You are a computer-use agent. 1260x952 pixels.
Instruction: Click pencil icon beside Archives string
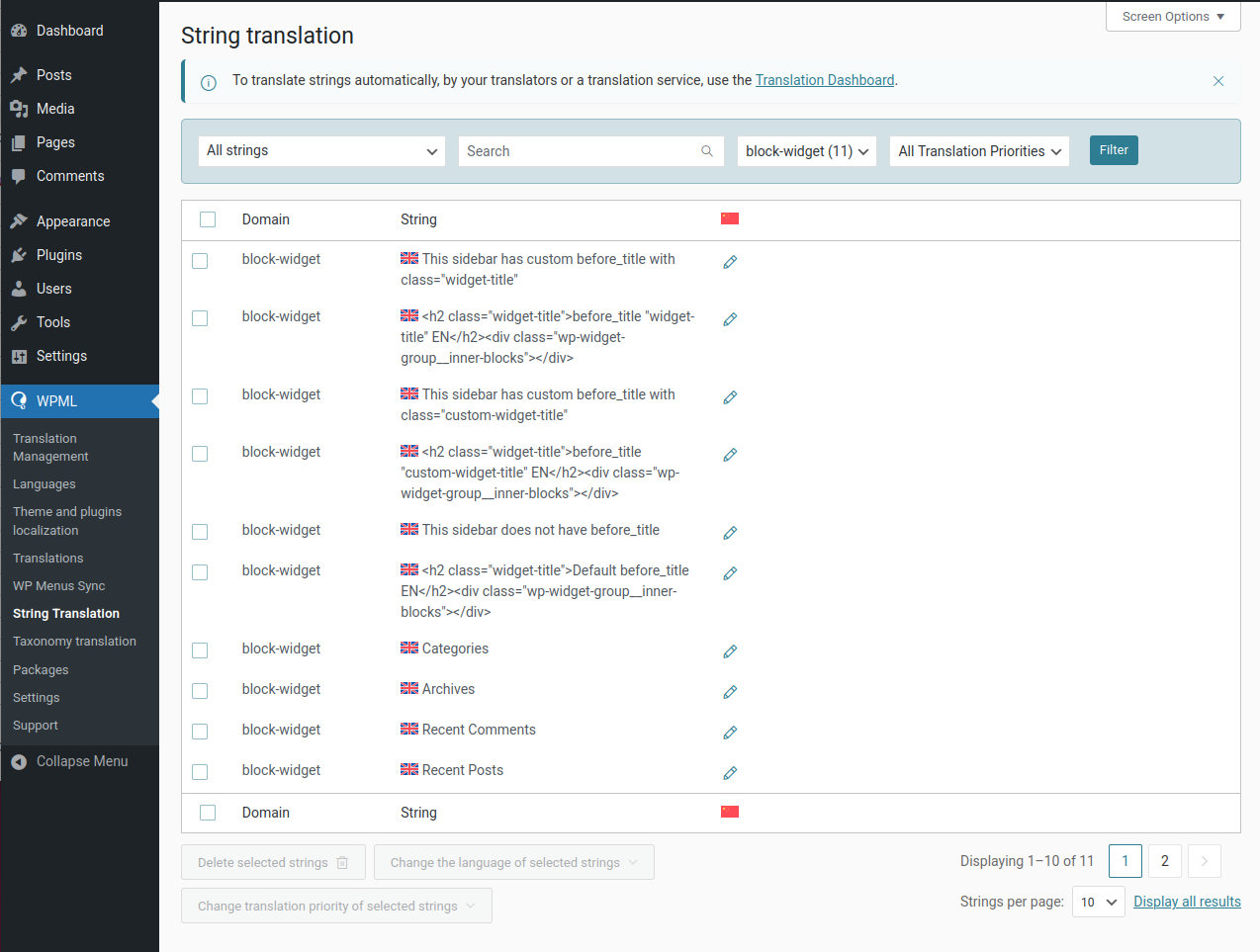point(730,692)
